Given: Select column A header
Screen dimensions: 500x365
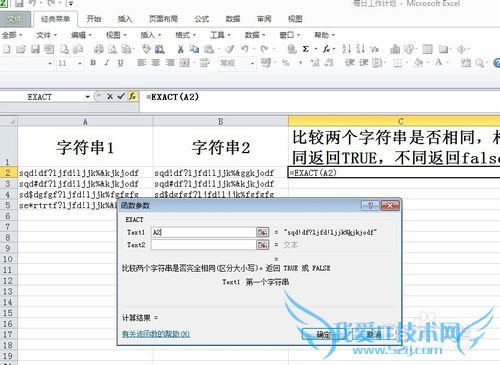Looking at the screenshot, I should pyautogui.click(x=85, y=121).
